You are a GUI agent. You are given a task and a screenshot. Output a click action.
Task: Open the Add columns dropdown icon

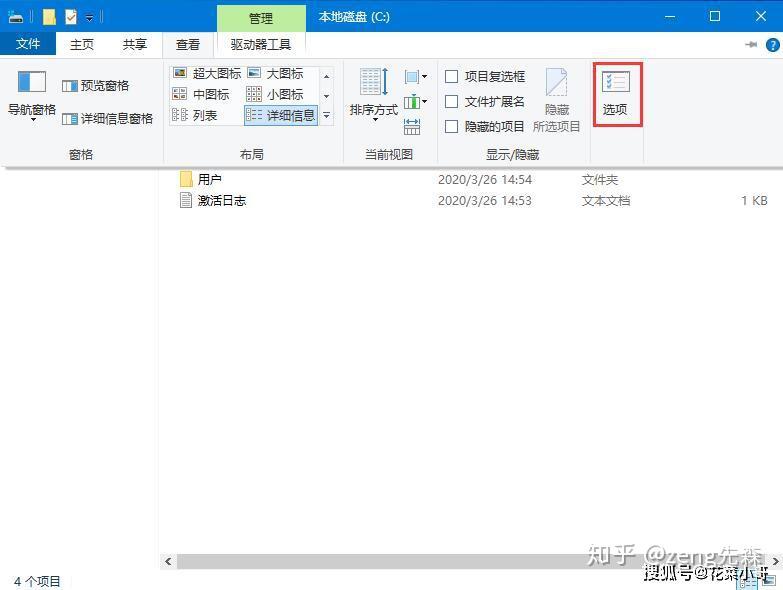coord(415,102)
